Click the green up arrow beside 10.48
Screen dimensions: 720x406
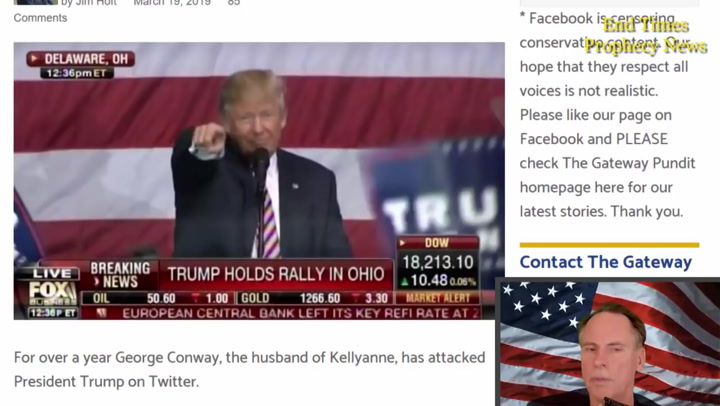pyautogui.click(x=405, y=281)
